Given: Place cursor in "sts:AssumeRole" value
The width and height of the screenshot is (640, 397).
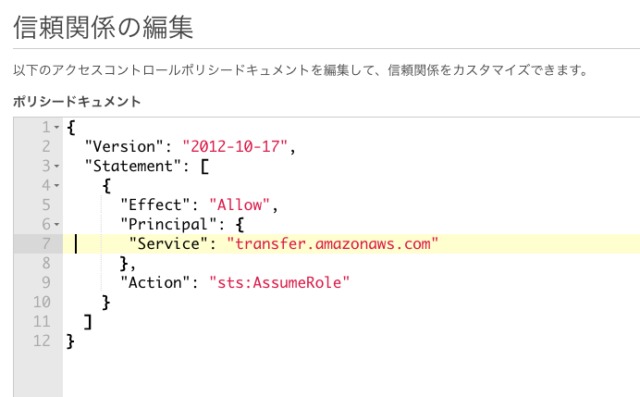Looking at the screenshot, I should point(279,283).
